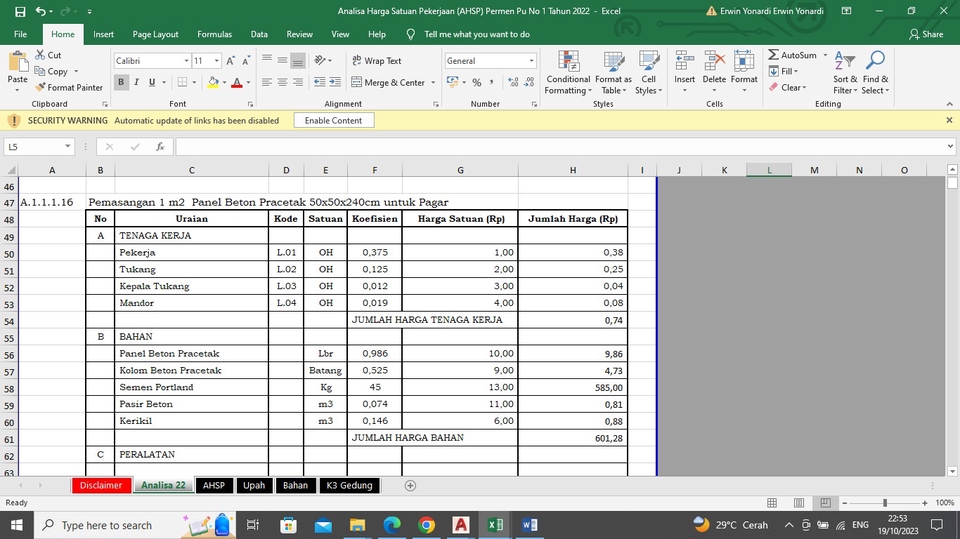Open Conditional Formatting menu
The width and height of the screenshot is (960, 539).
(568, 73)
